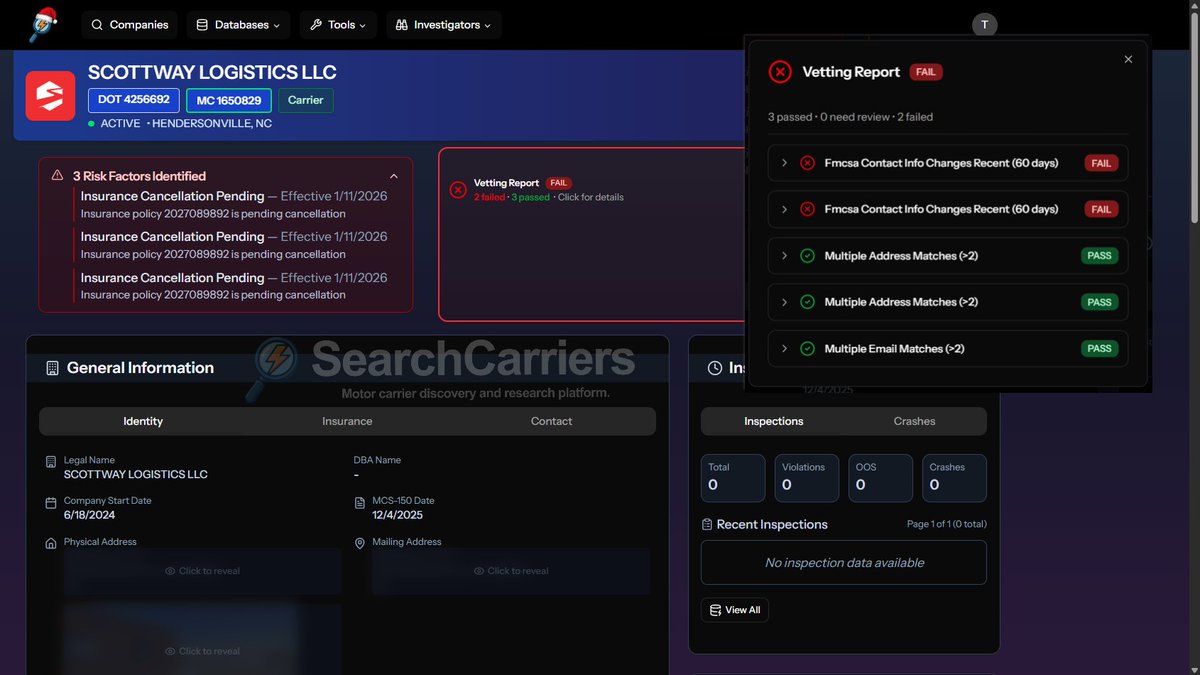Click the SearchCarriers Santa-hat logo

42,24
